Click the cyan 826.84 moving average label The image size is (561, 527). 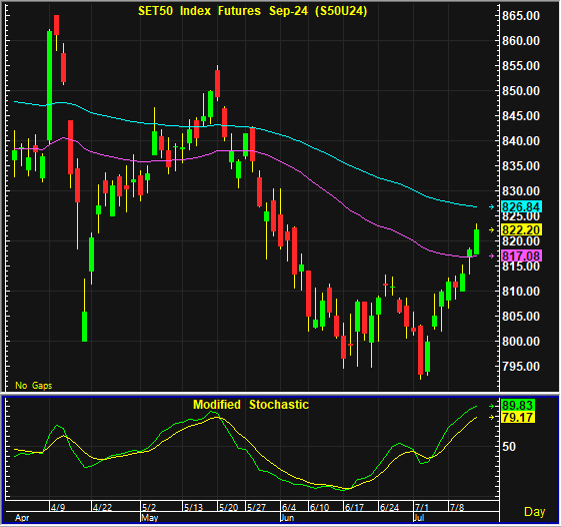click(521, 207)
